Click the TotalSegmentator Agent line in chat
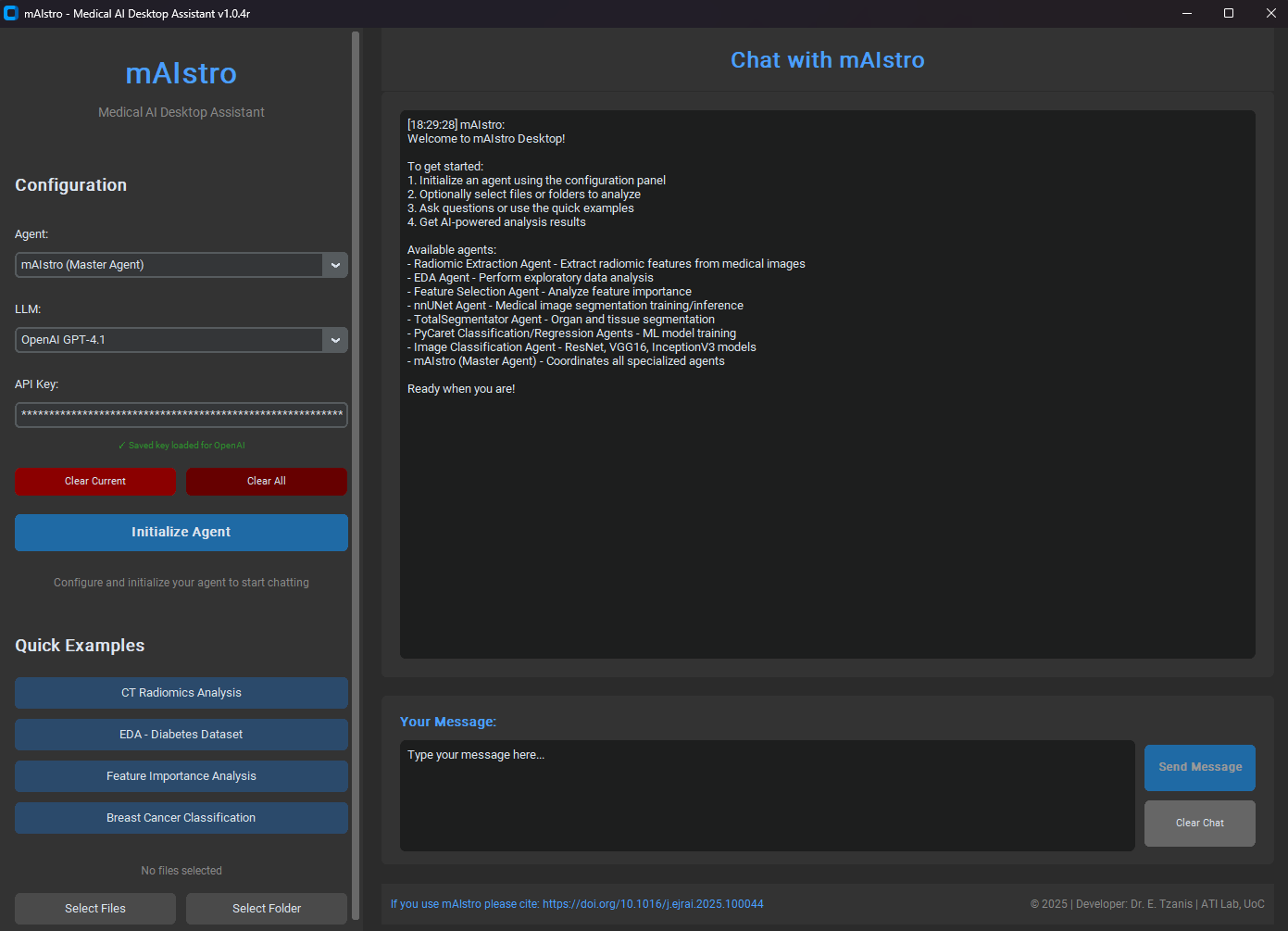The width and height of the screenshot is (1288, 931). click(x=561, y=320)
